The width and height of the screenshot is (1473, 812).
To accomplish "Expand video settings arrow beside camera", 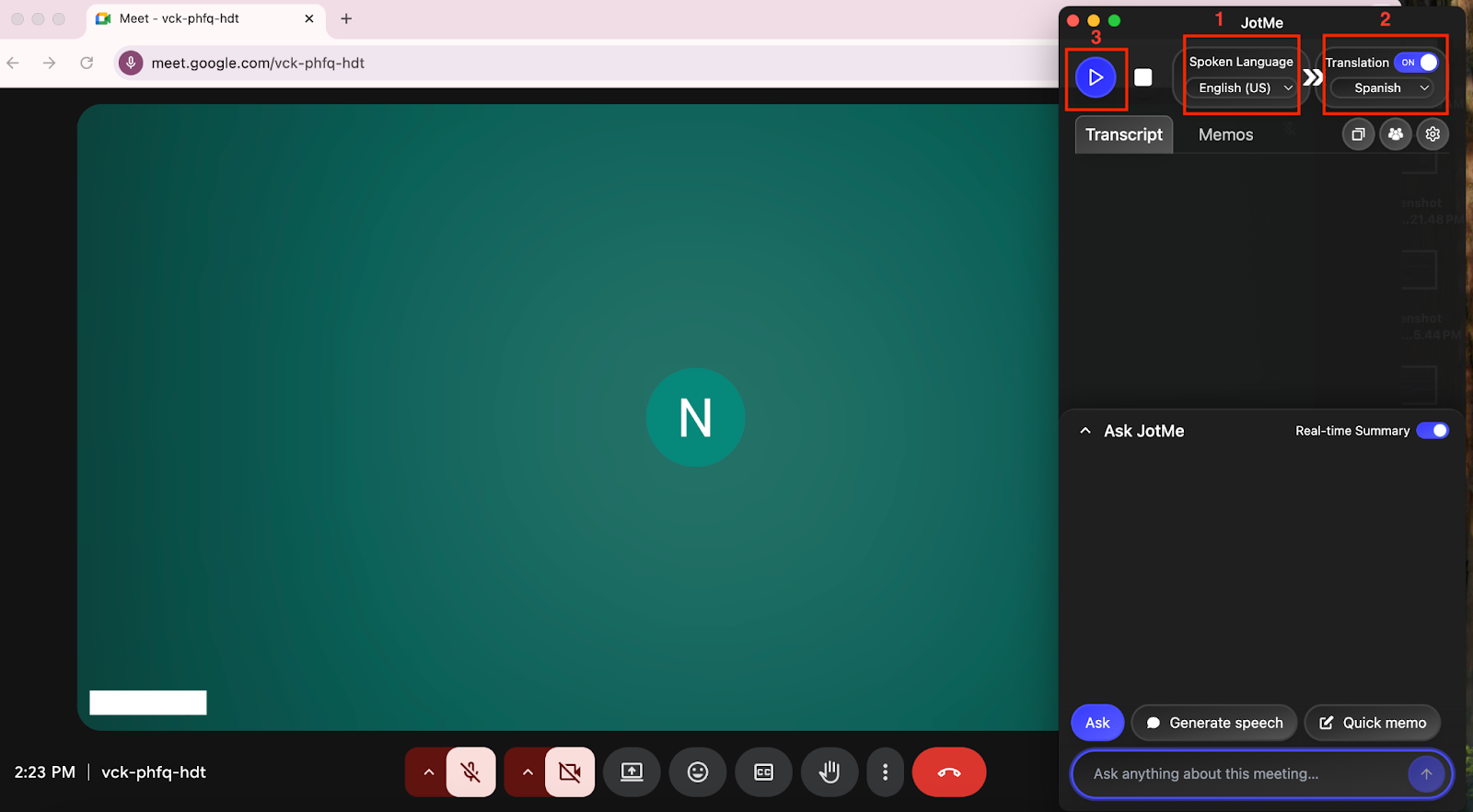I will pos(527,772).
